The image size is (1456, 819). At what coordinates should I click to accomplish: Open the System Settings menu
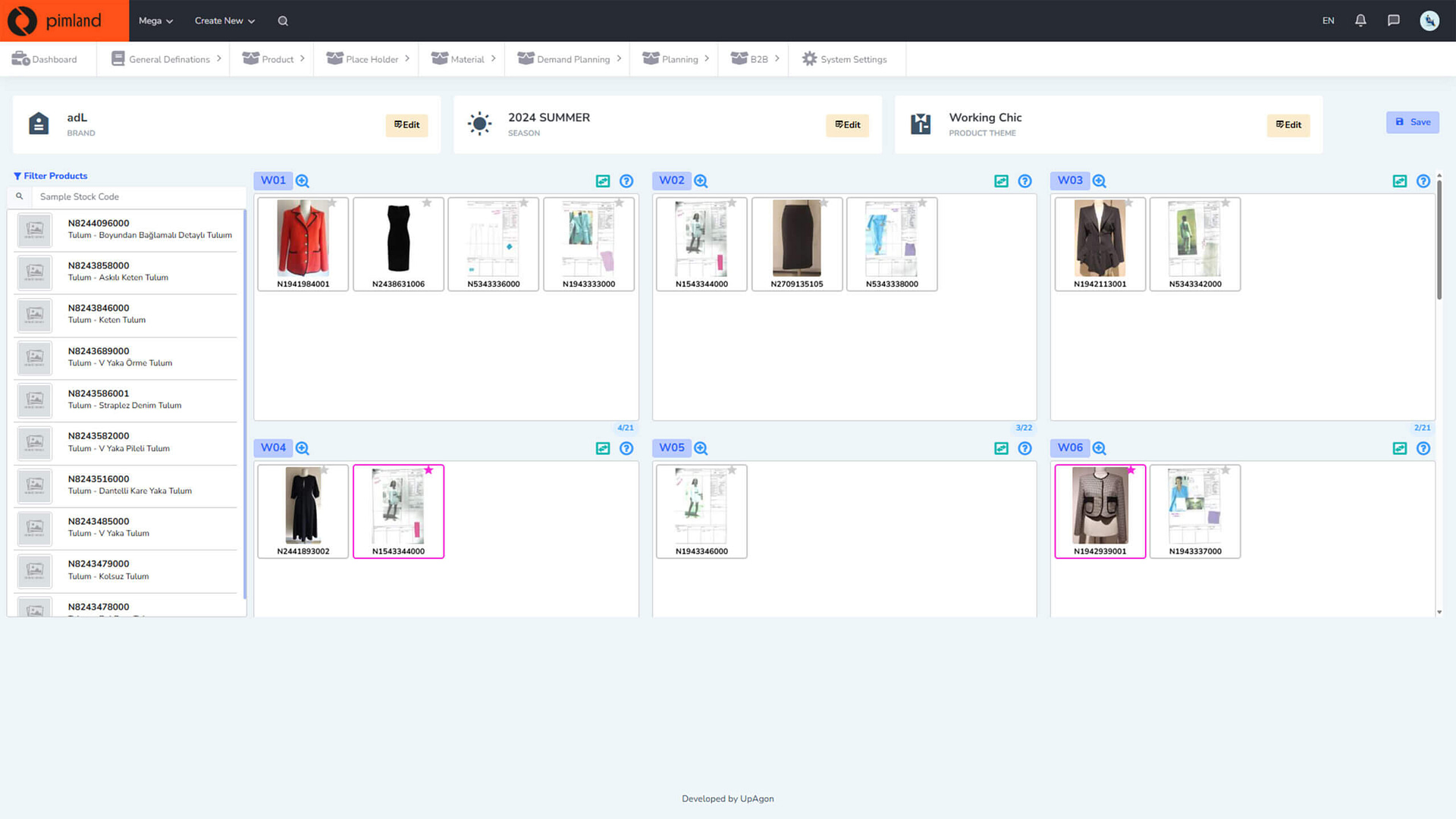(846, 58)
